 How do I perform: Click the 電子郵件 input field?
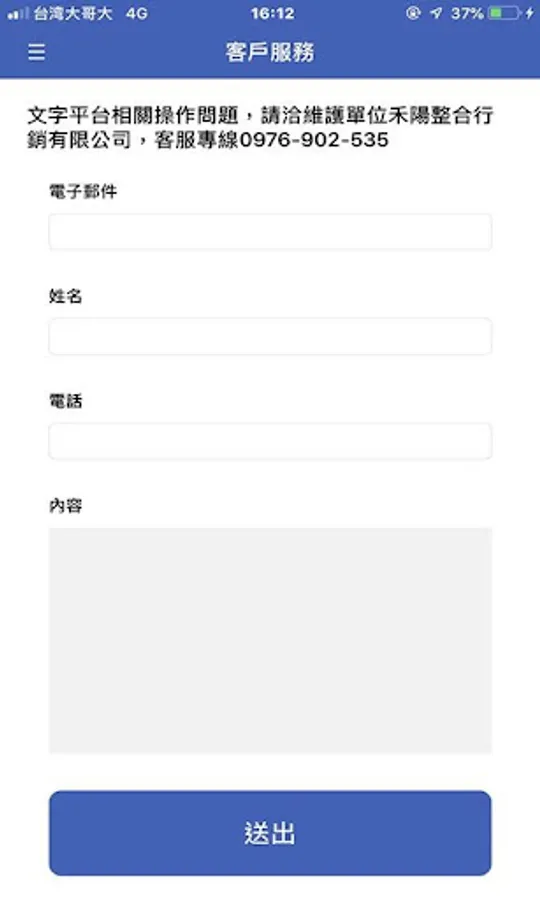[x=270, y=232]
